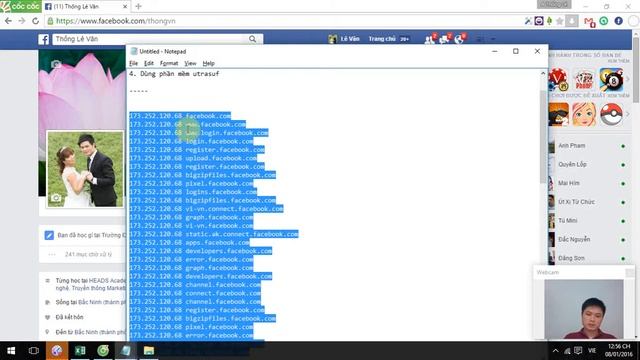Viewport: 640px width, 360px height.
Task: Click the Sống tại Bắc Ninh entry
Action: [90, 302]
